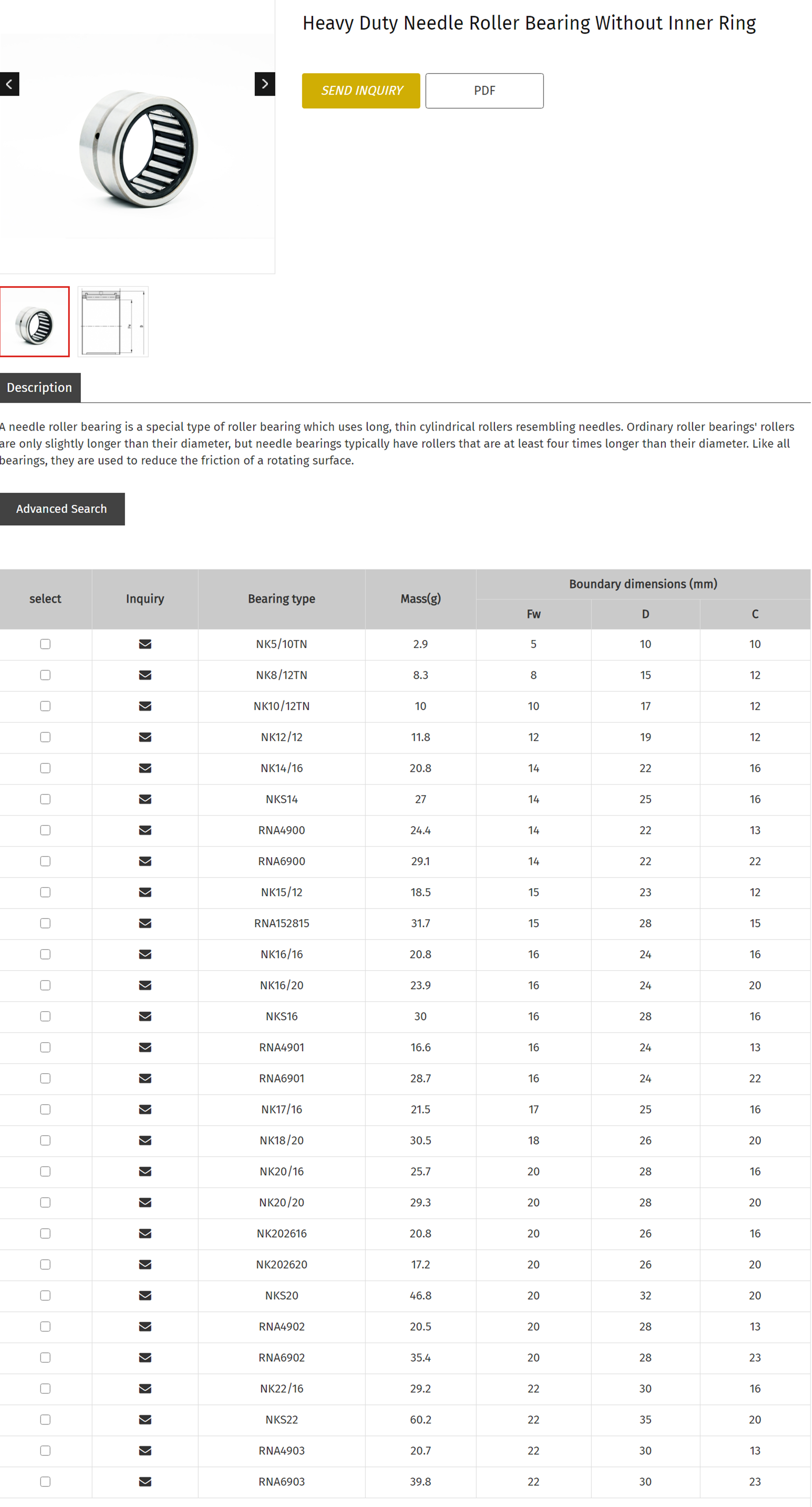812x1507 pixels.
Task: Enable the checkbox for NKS22
Action: [x=45, y=1419]
